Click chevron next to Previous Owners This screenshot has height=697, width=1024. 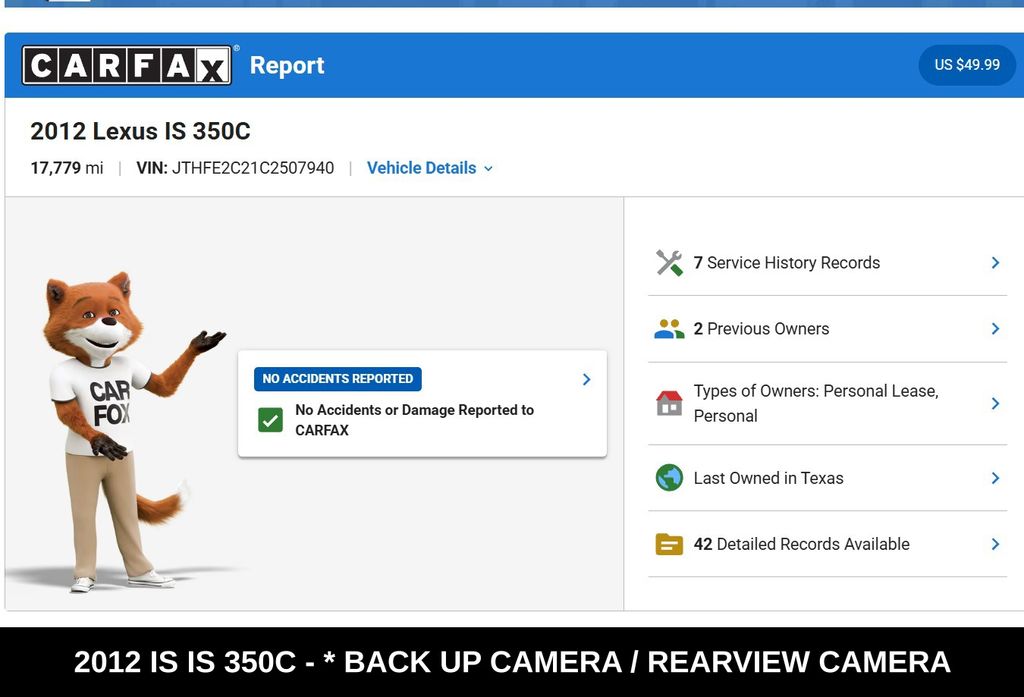tap(995, 329)
